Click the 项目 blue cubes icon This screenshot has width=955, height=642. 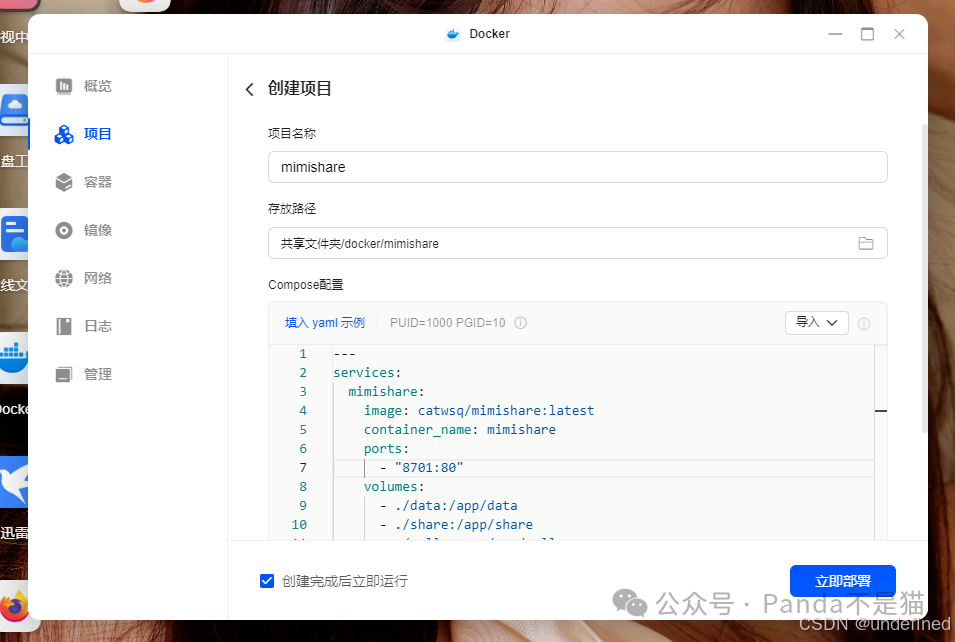64,134
